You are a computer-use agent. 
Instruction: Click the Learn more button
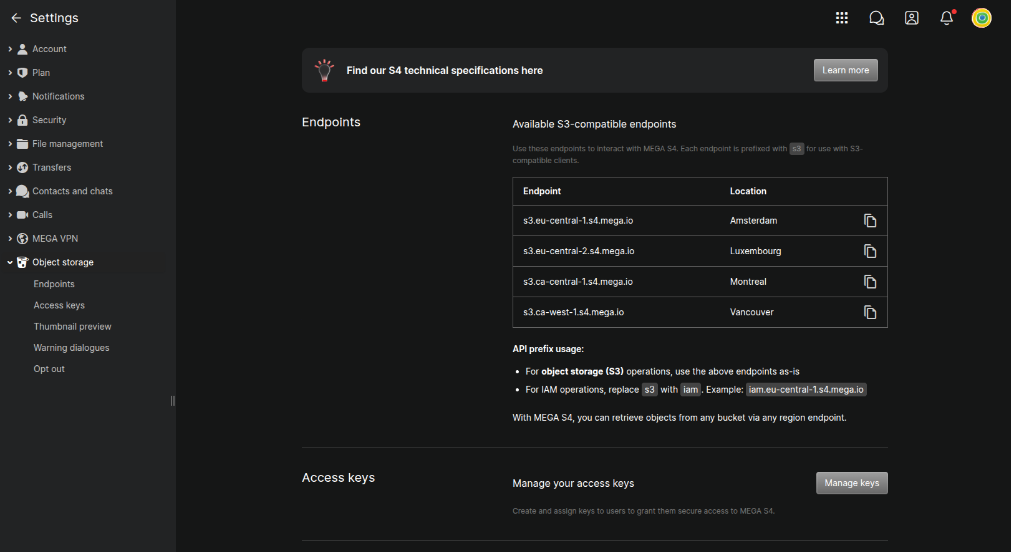845,70
